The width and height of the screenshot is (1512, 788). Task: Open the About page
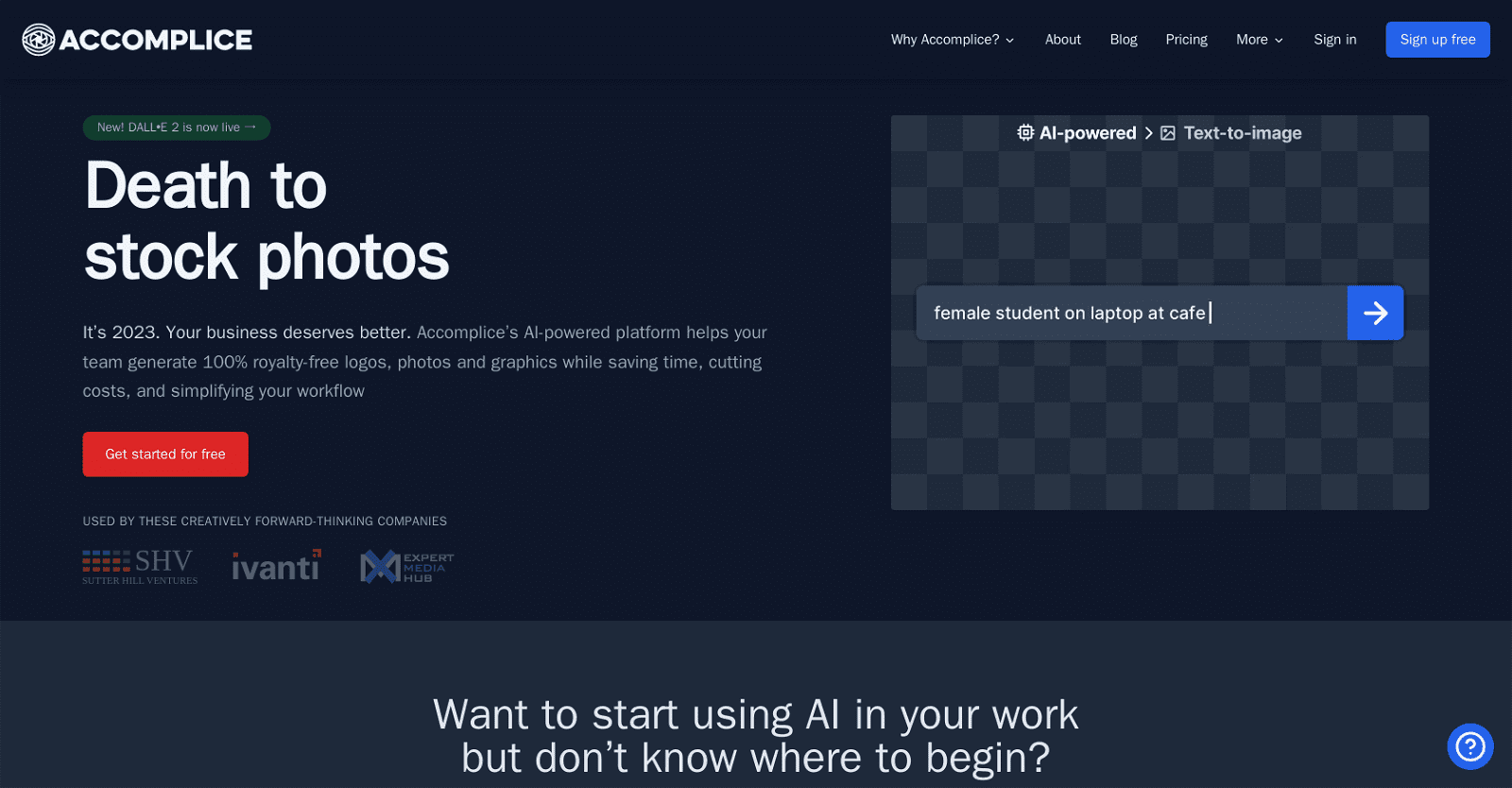(x=1062, y=40)
